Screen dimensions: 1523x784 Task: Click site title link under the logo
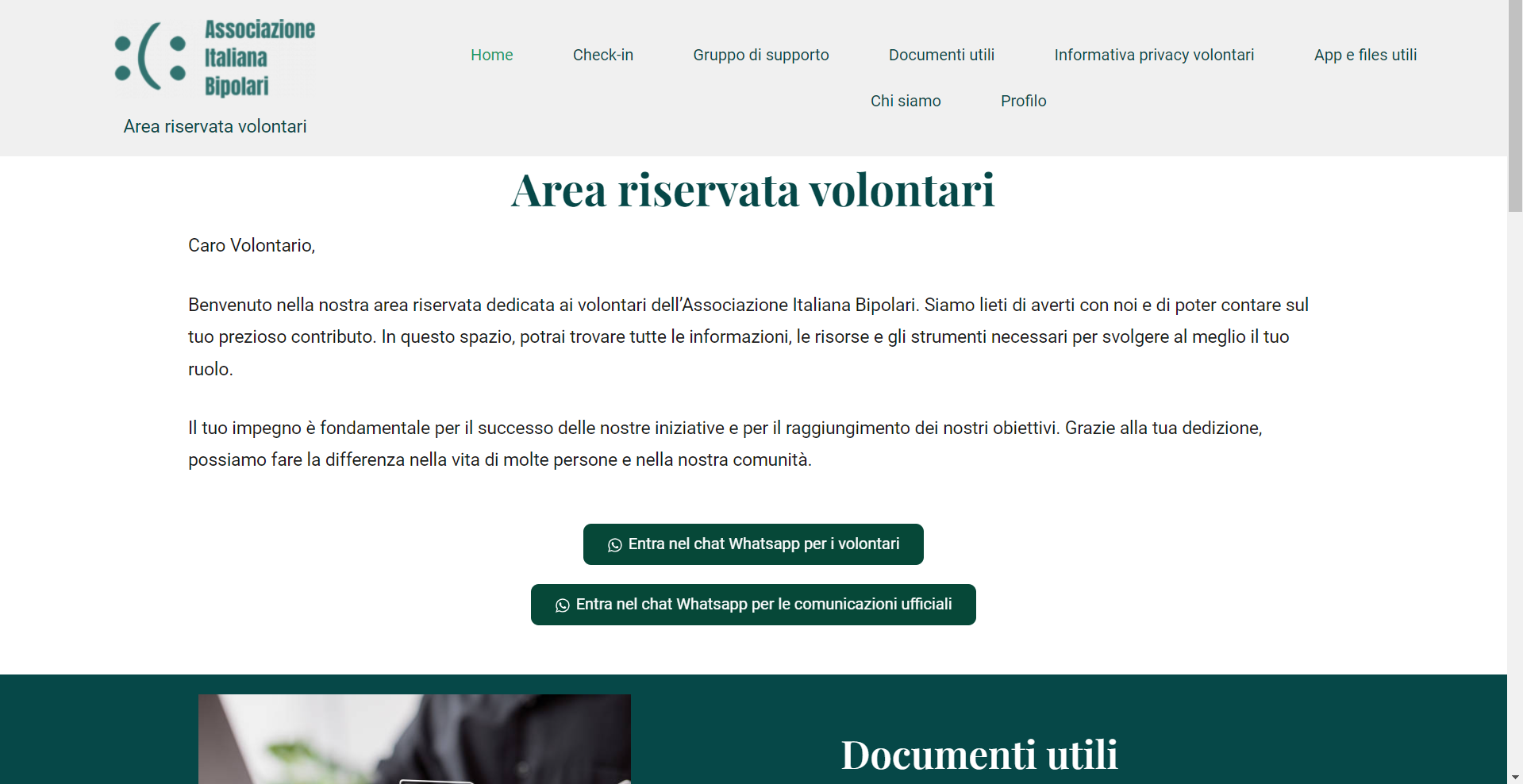[215, 127]
